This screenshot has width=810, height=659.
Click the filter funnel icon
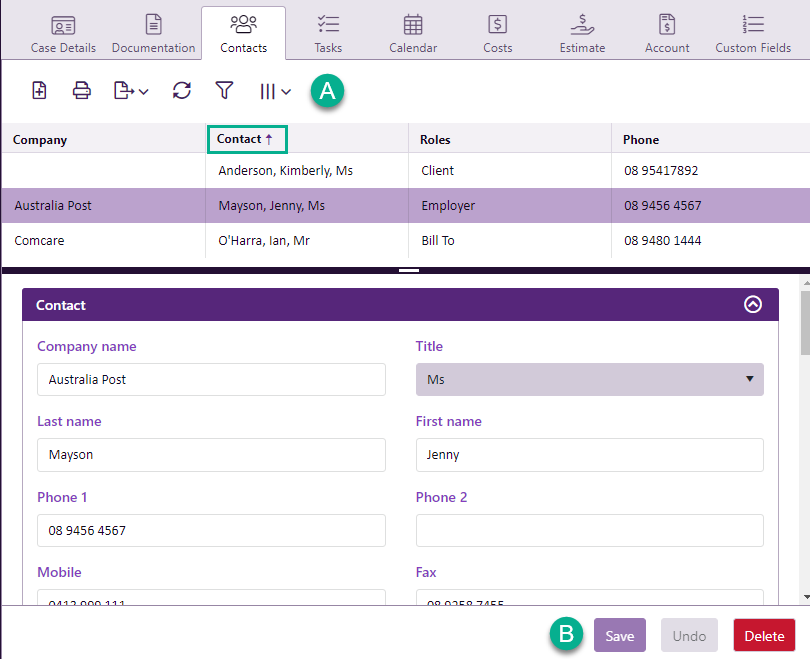click(x=225, y=91)
